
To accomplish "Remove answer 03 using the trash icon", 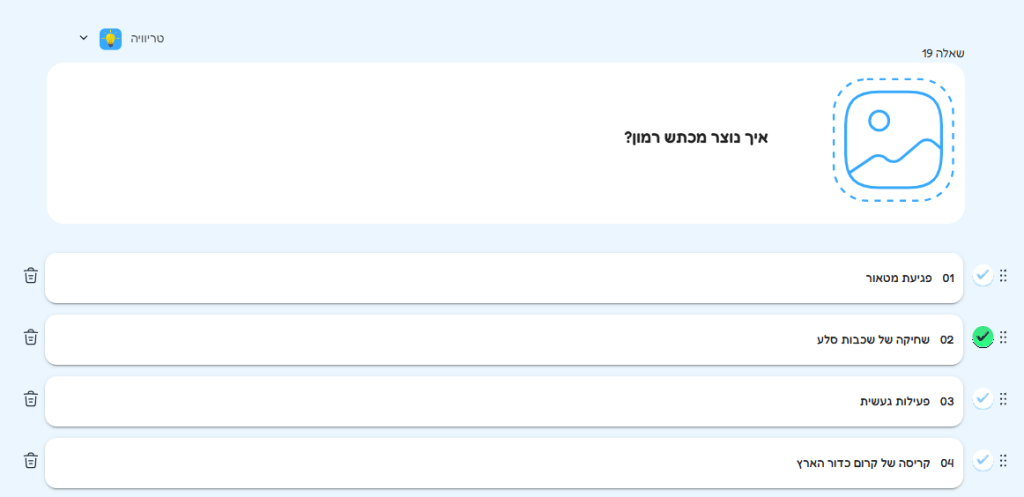I will (x=31, y=399).
